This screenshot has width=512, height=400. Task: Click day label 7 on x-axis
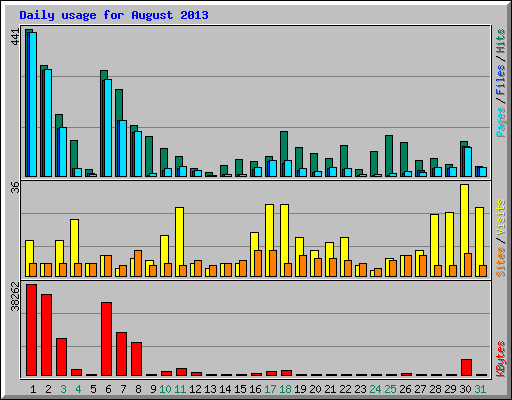pos(123,389)
